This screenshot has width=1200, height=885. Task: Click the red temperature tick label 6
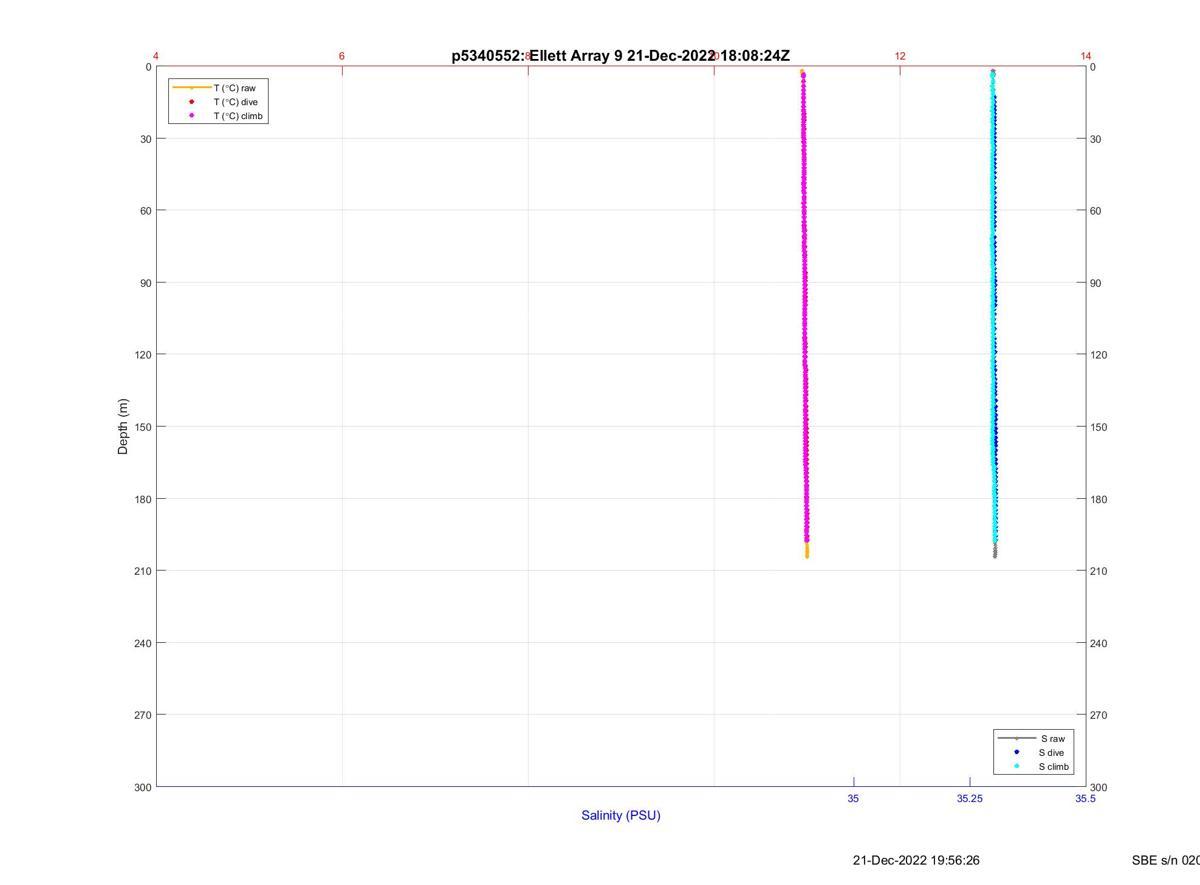[x=342, y=56]
